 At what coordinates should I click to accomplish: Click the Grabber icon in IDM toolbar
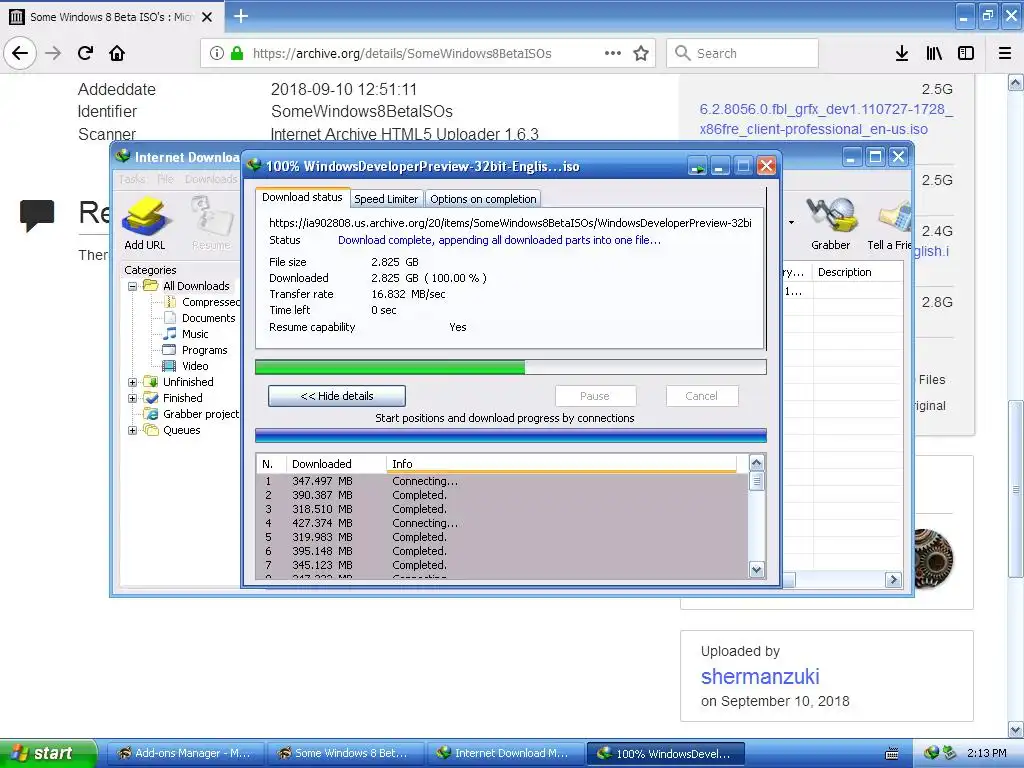831,224
